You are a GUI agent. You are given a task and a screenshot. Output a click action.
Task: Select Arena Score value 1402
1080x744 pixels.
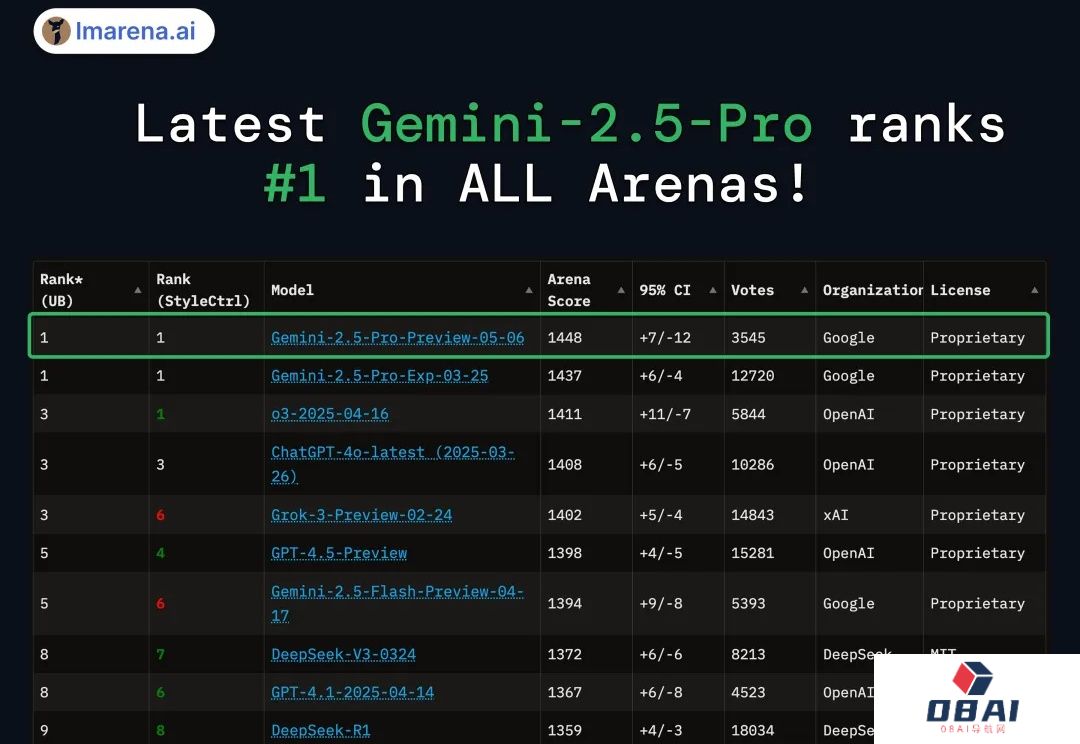[x=565, y=515]
